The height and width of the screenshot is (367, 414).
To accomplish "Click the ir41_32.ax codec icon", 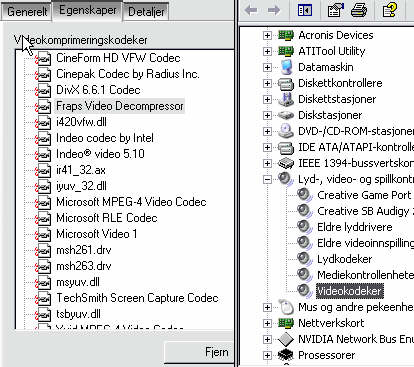I will (x=43, y=171).
